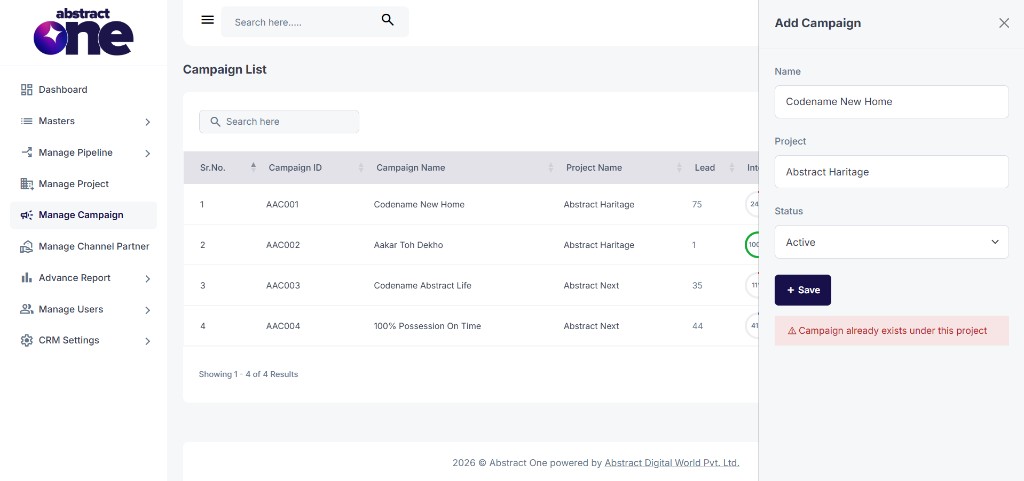Click lead count 44
The height and width of the screenshot is (481, 1024).
[697, 326]
